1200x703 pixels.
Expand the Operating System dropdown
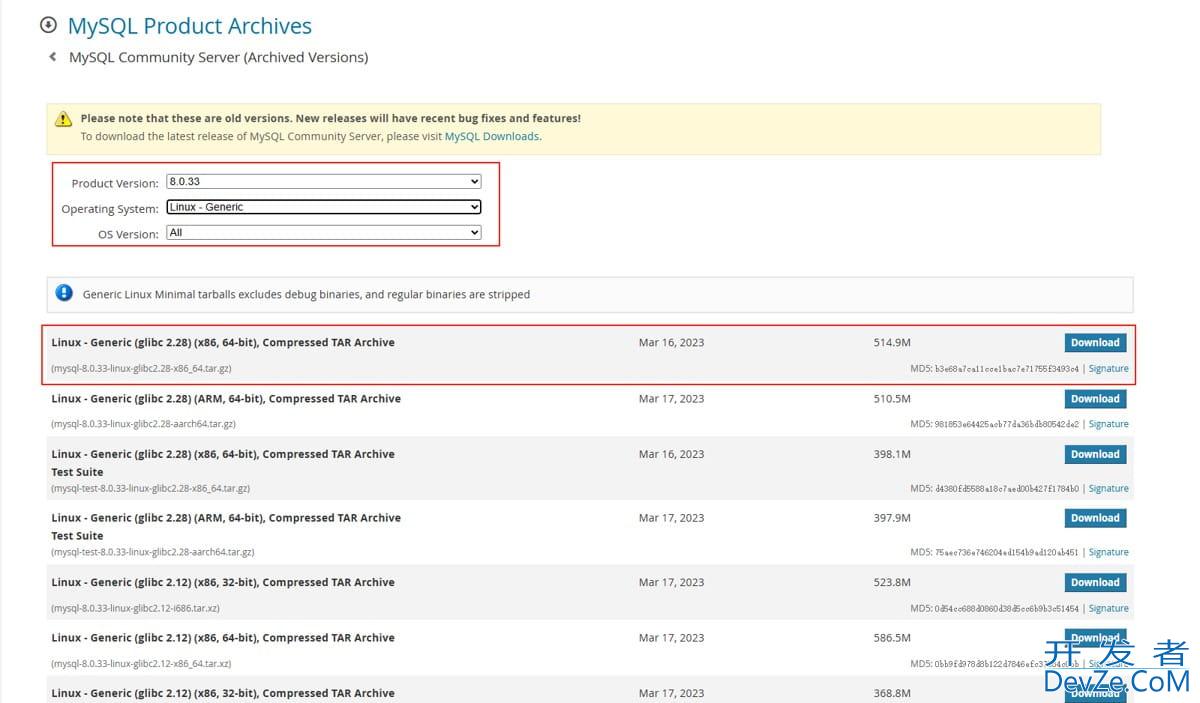tap(324, 207)
